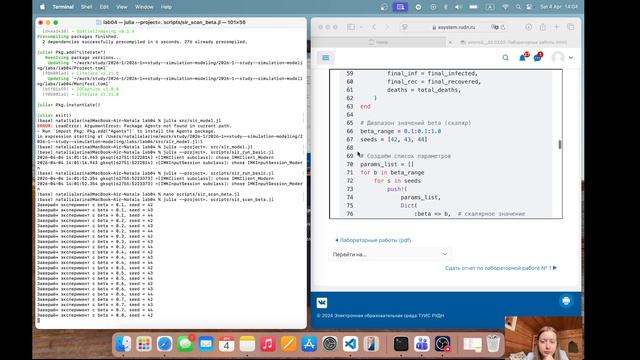The width and height of the screenshot is (640, 360).
Task: Follow Сдать отчет по лабораторной работе link
Action: pyautogui.click(x=501, y=268)
